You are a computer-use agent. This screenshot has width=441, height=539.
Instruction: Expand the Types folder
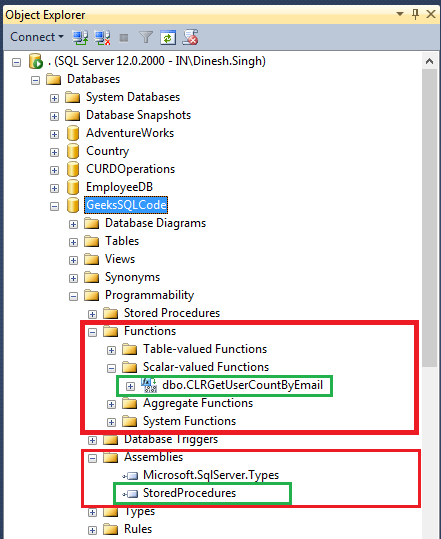point(92,513)
